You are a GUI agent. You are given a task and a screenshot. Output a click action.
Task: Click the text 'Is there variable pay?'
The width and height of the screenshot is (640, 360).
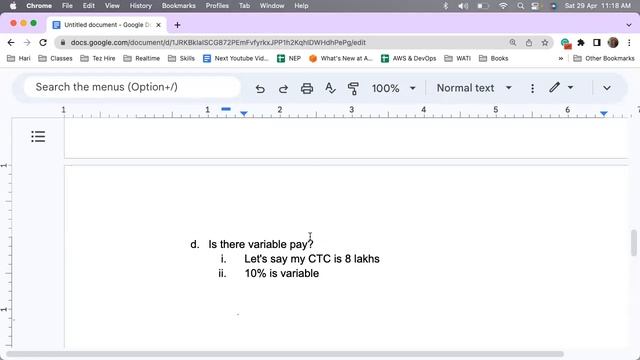(261, 244)
